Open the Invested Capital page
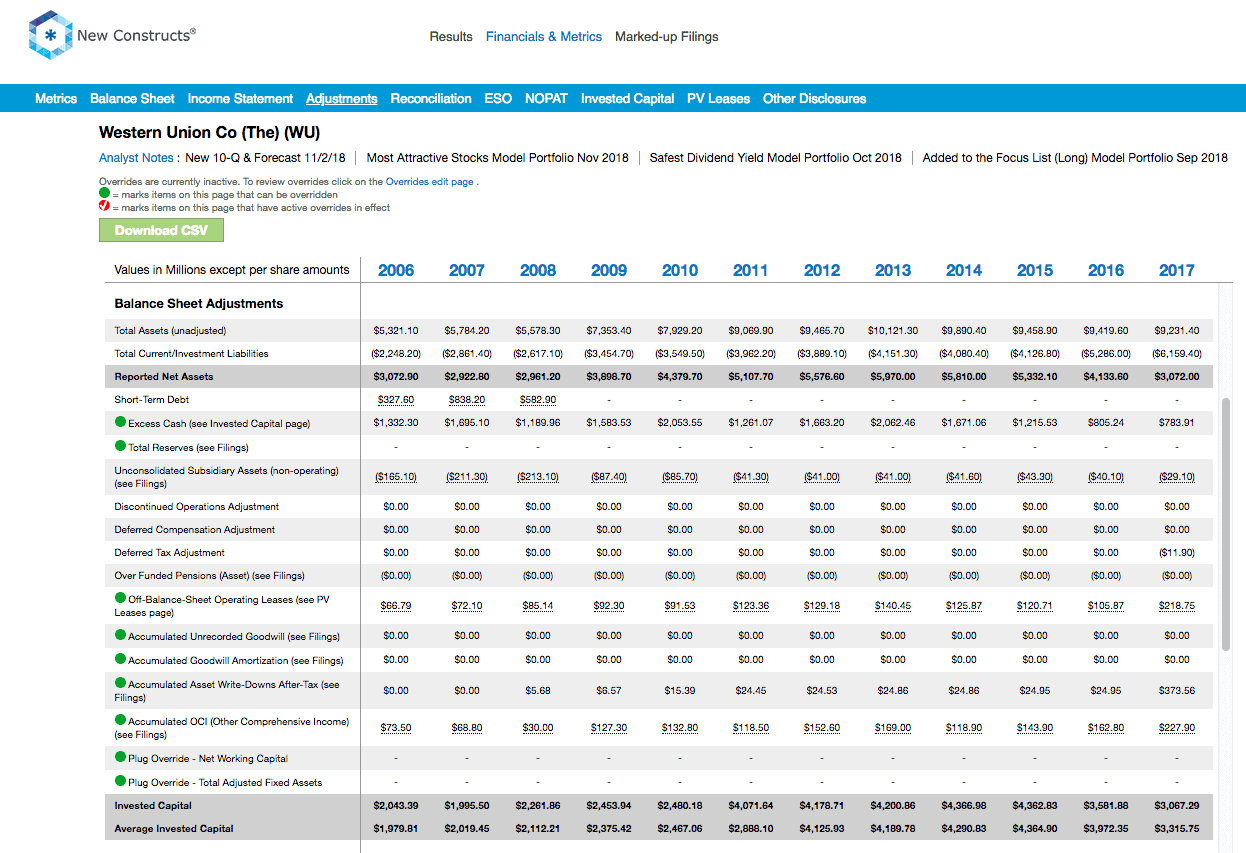Viewport: 1246px width, 853px height. point(628,99)
